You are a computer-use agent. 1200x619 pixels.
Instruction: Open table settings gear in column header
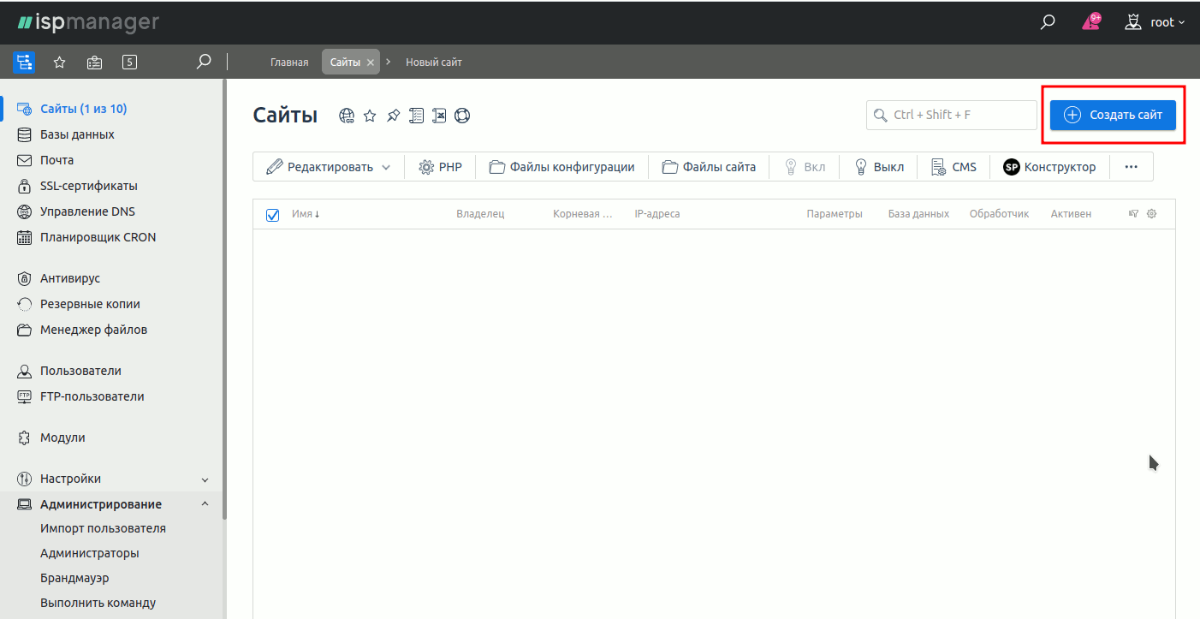(x=1152, y=214)
